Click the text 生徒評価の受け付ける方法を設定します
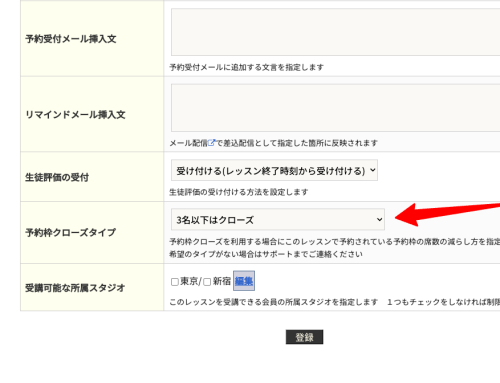Image resolution: width=500 pixels, height=383 pixels. pos(239,192)
